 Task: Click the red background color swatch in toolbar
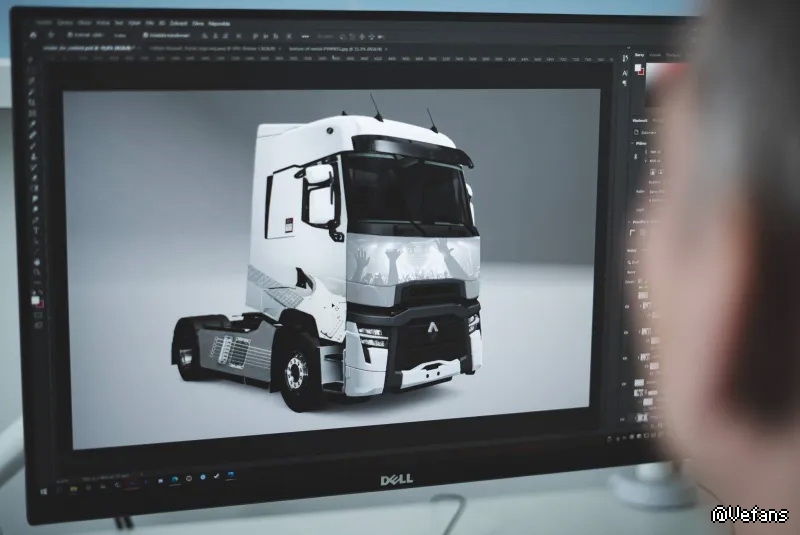coord(40,305)
